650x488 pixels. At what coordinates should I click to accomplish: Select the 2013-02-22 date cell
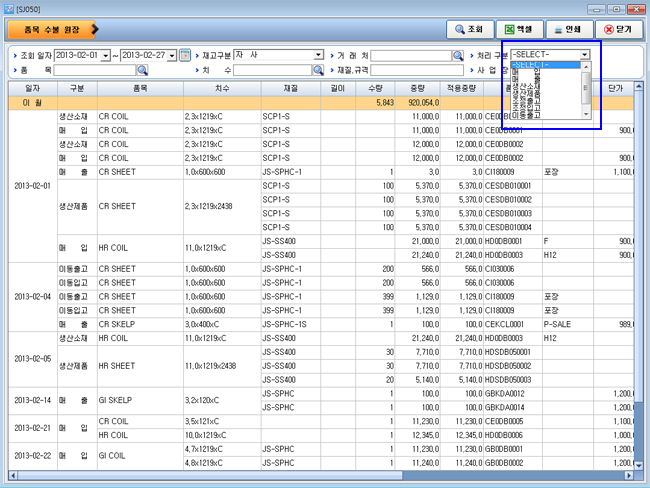click(x=33, y=456)
